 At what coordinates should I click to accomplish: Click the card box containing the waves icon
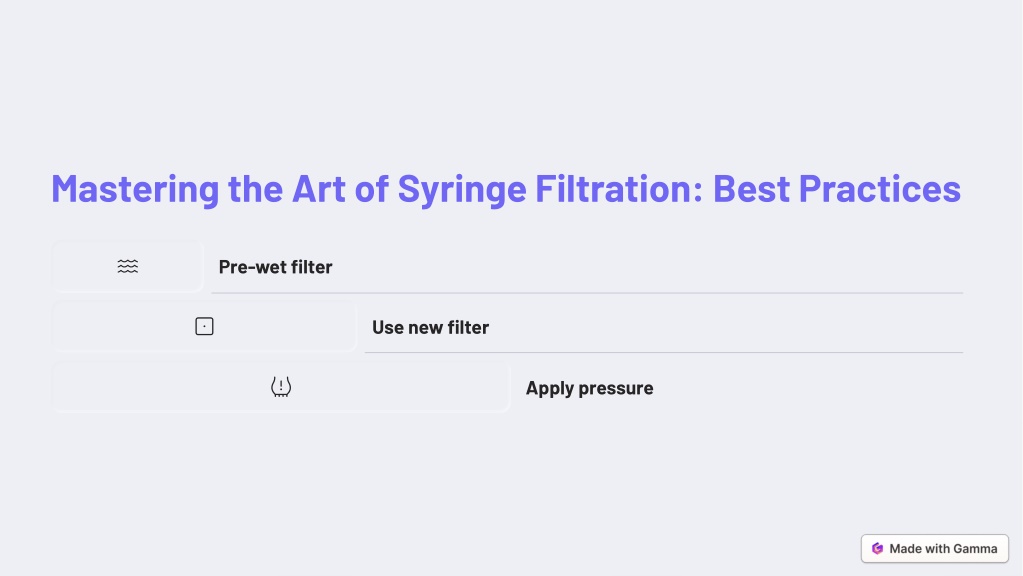click(128, 266)
